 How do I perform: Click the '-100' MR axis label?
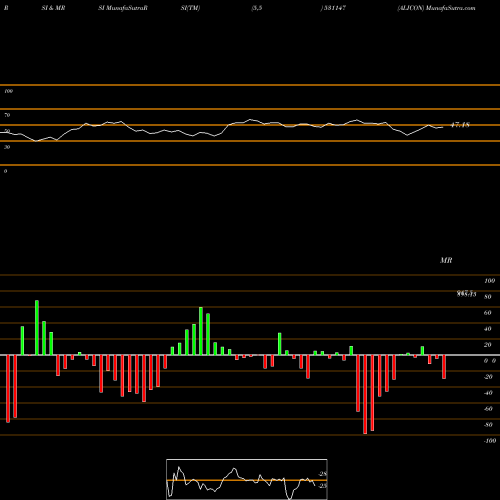pos(489,441)
